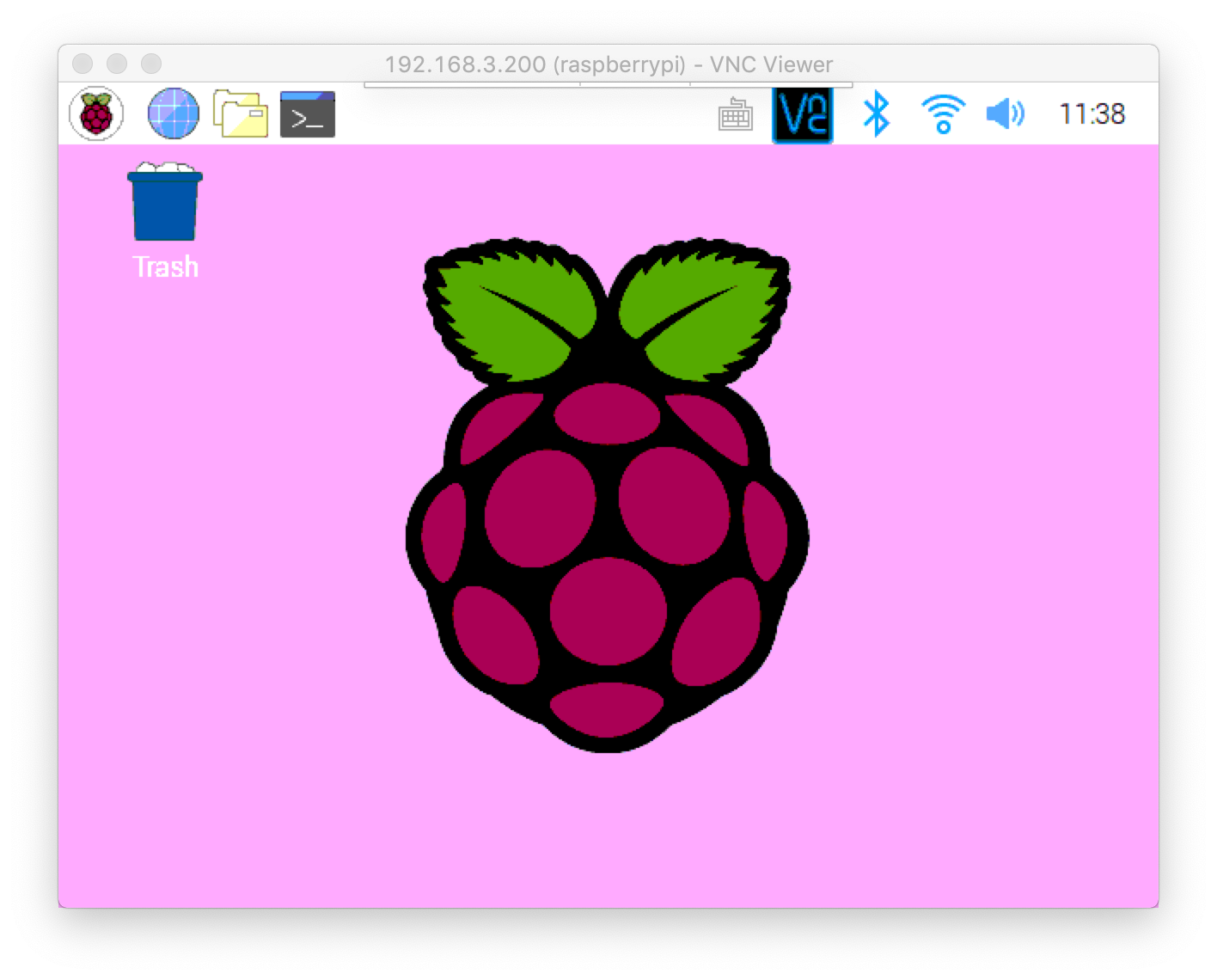Click the VNC Viewer window title
Image resolution: width=1217 pixels, height=980 pixels.
(x=608, y=64)
